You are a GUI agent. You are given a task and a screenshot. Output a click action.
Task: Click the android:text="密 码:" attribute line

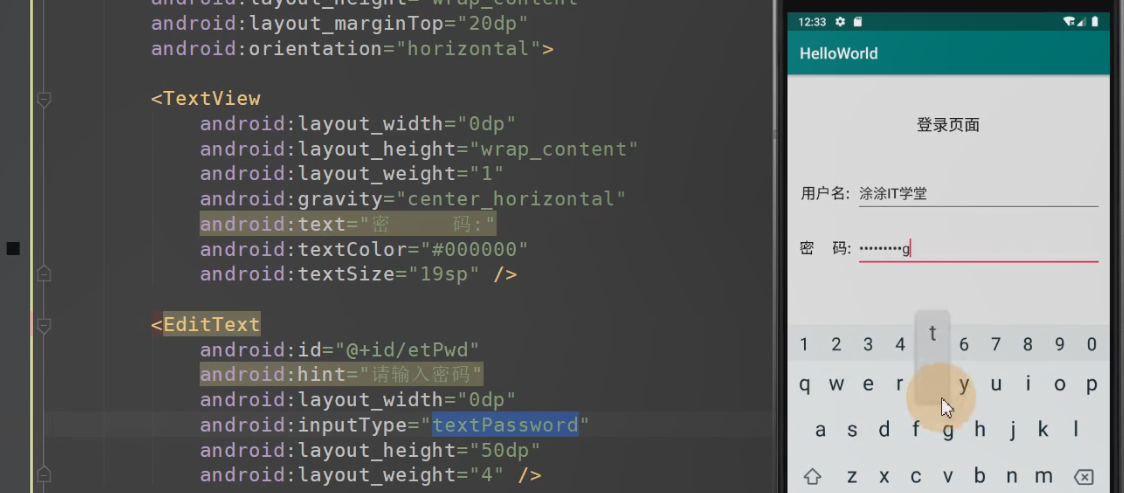[x=348, y=224]
